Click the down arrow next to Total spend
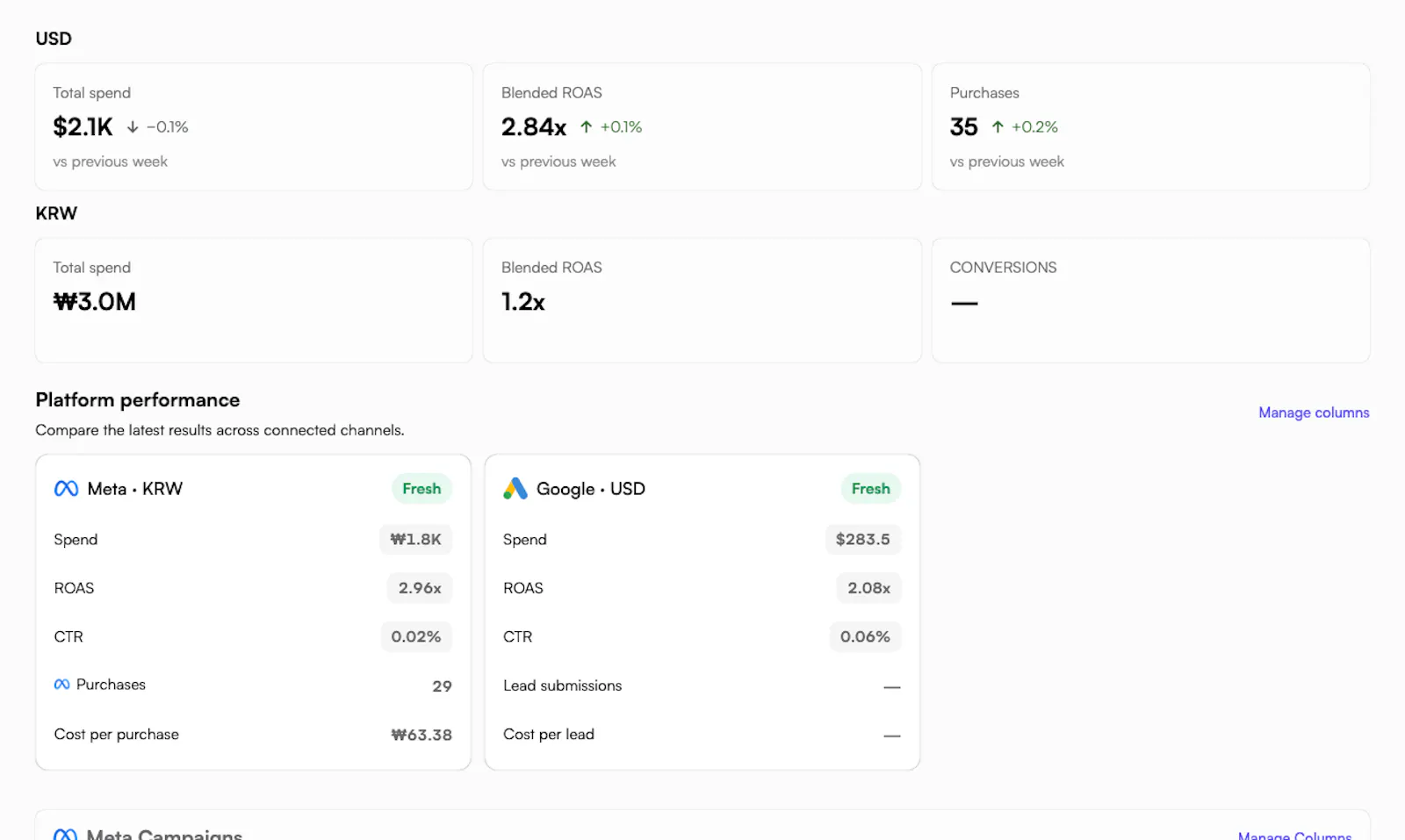1405x840 pixels. point(133,127)
